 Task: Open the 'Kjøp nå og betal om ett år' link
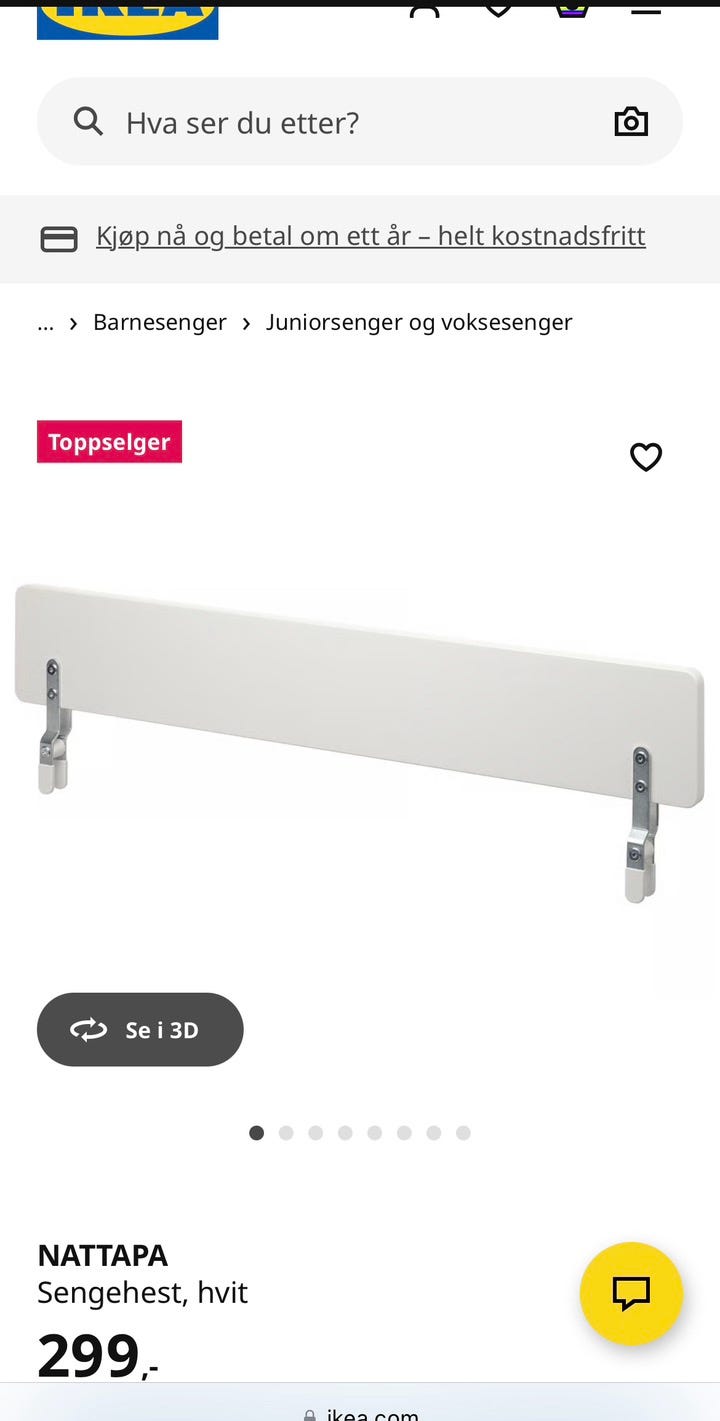click(x=371, y=236)
